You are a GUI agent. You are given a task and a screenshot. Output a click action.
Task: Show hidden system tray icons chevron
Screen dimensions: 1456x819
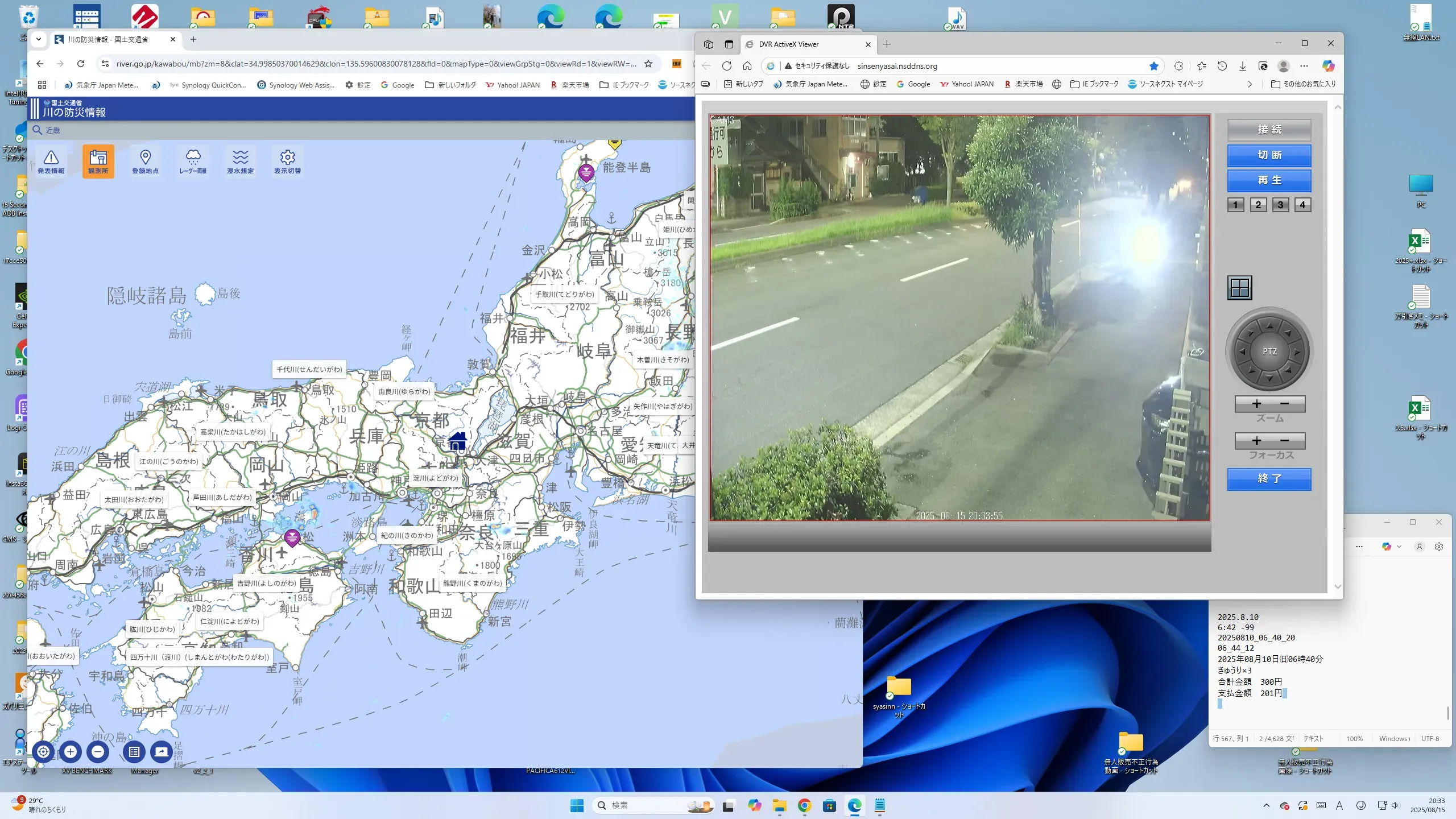(x=1266, y=805)
